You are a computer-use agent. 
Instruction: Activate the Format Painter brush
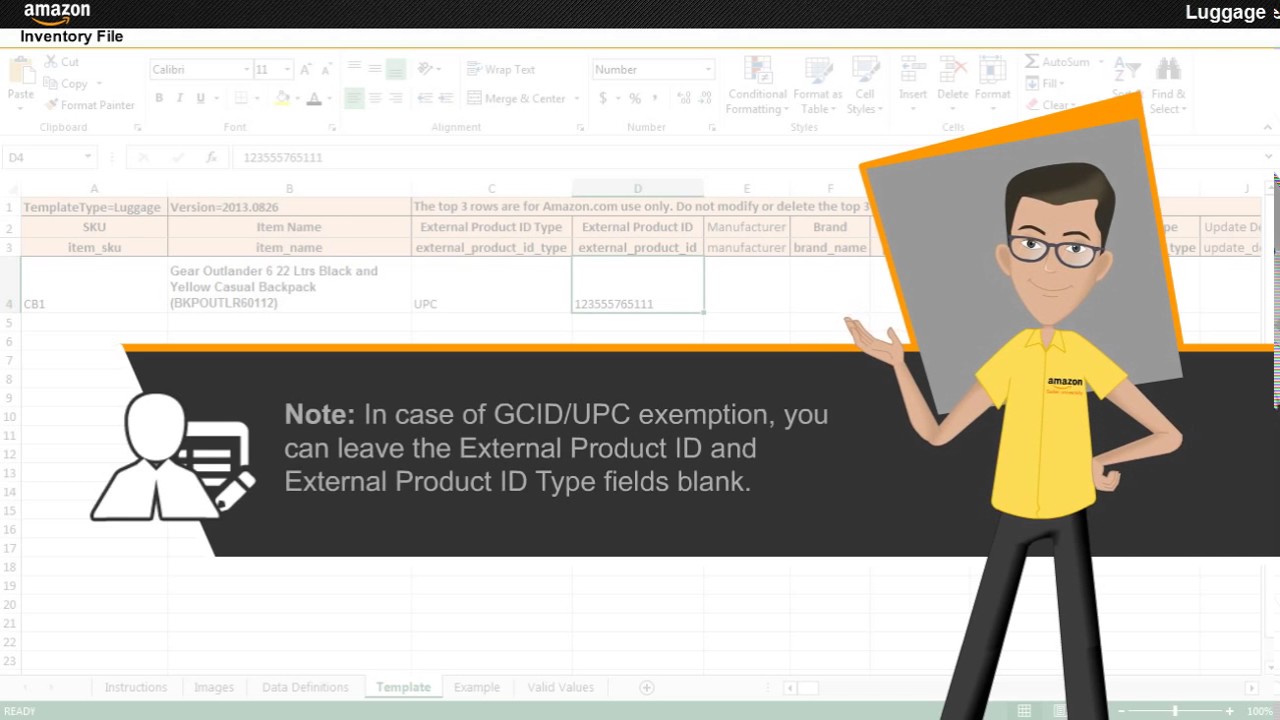click(x=90, y=105)
